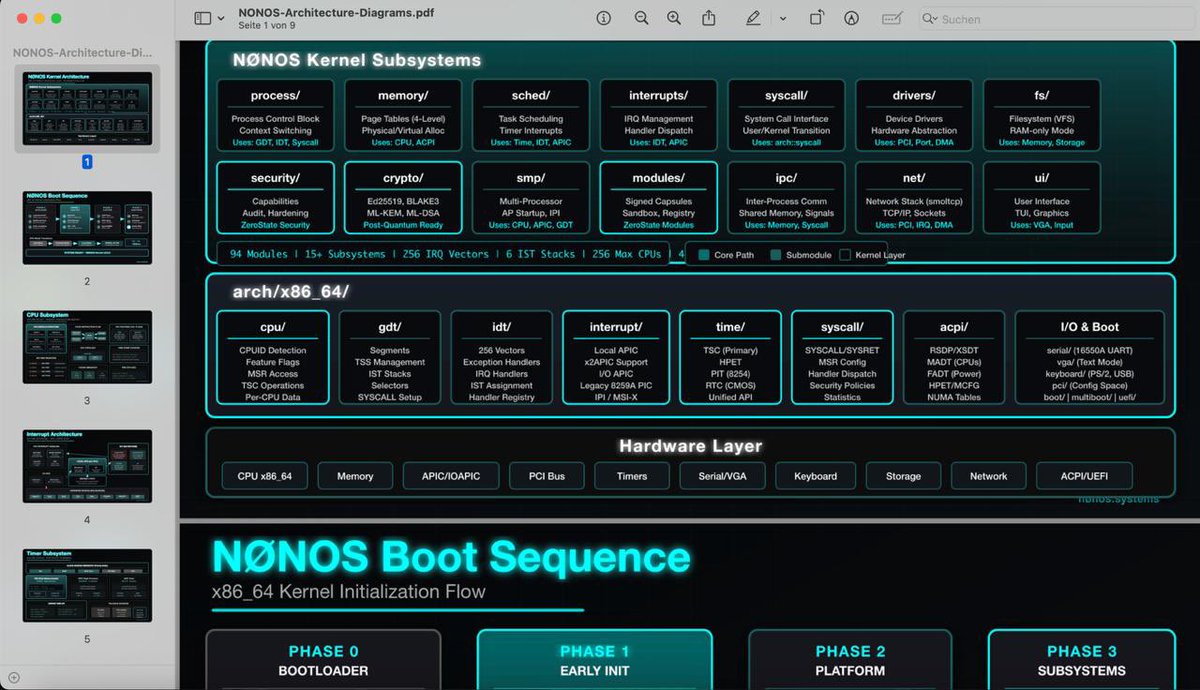The width and height of the screenshot is (1200, 690).
Task: Click the PHASE 3 SUBSYSTEMS box
Action: point(1081,660)
